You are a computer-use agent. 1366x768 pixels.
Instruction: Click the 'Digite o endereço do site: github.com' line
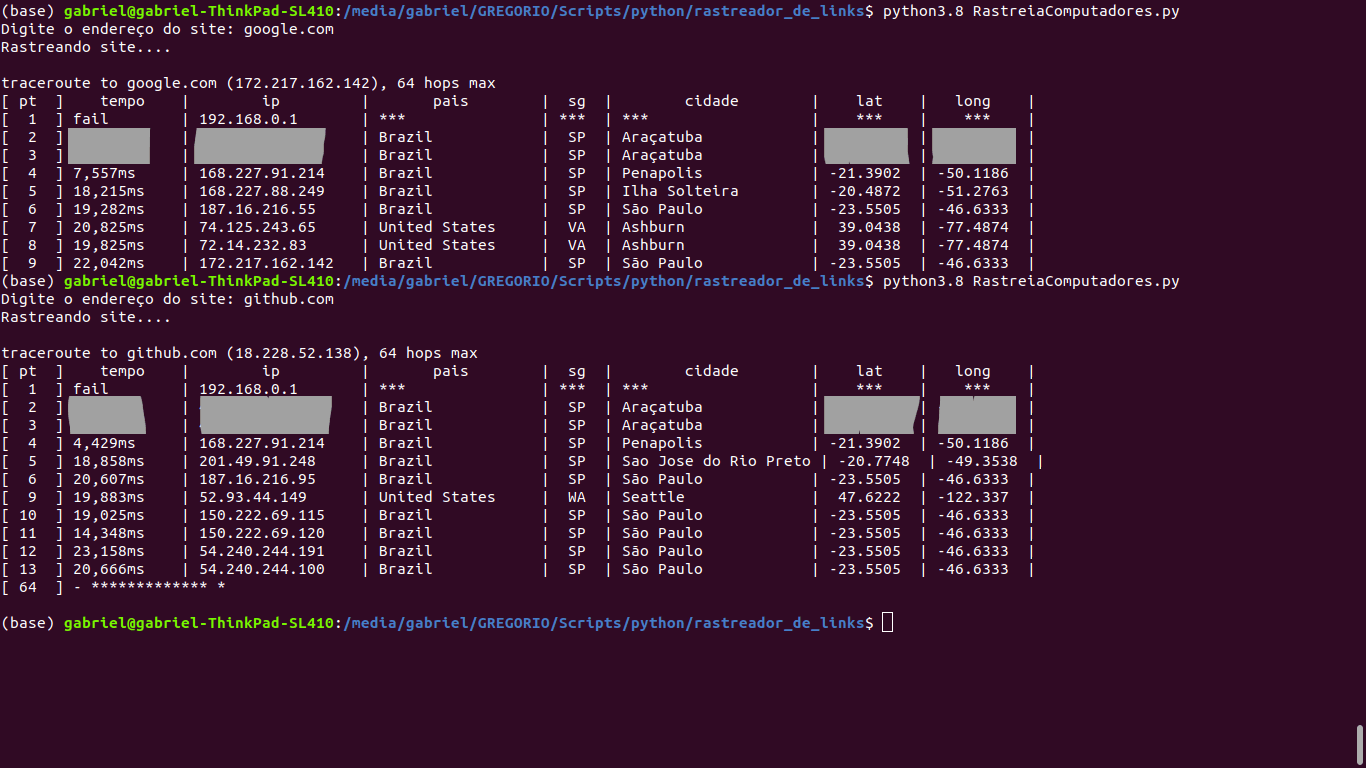pos(167,299)
